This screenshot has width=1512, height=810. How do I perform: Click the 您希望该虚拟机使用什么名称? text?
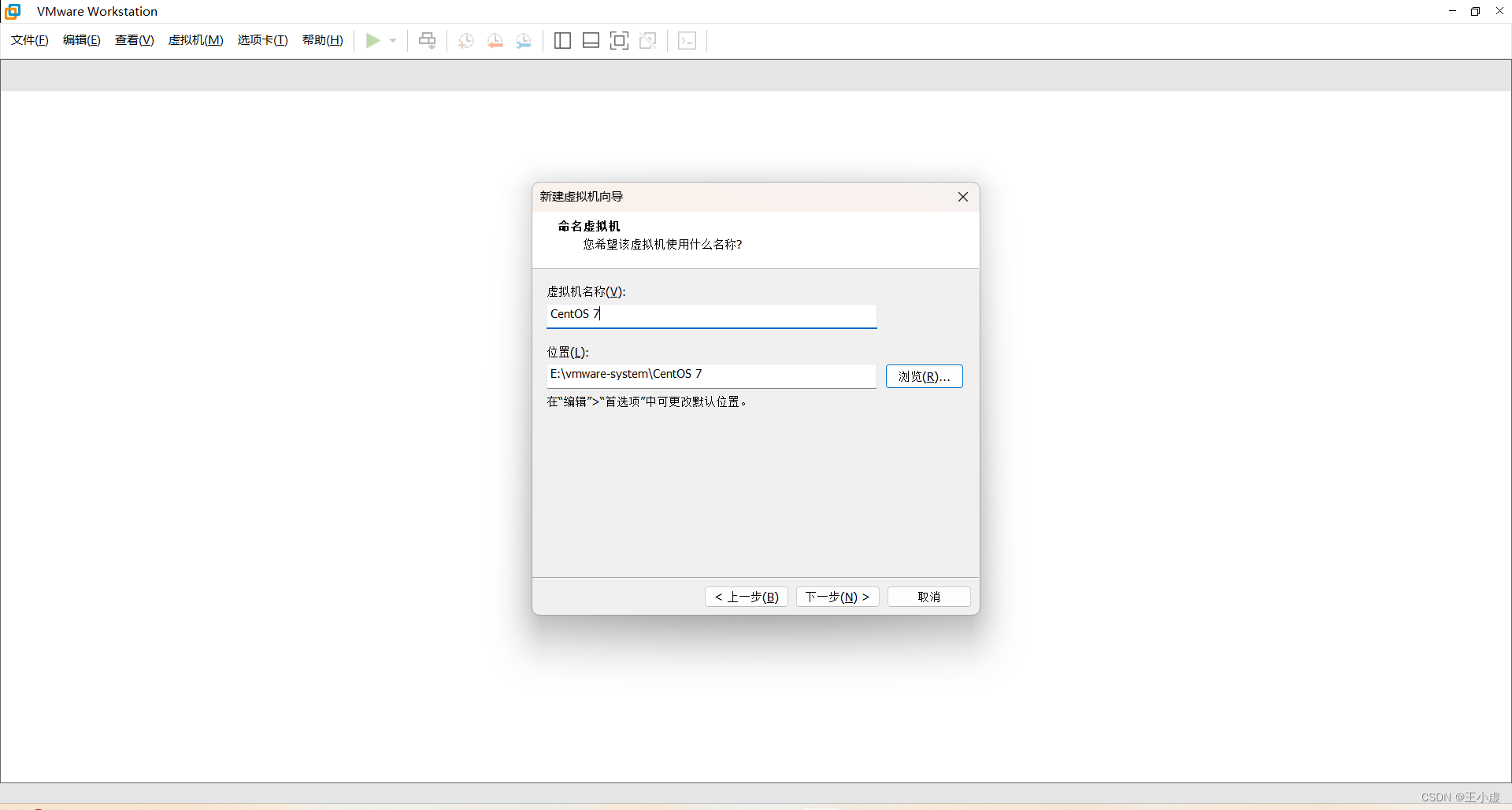662,244
